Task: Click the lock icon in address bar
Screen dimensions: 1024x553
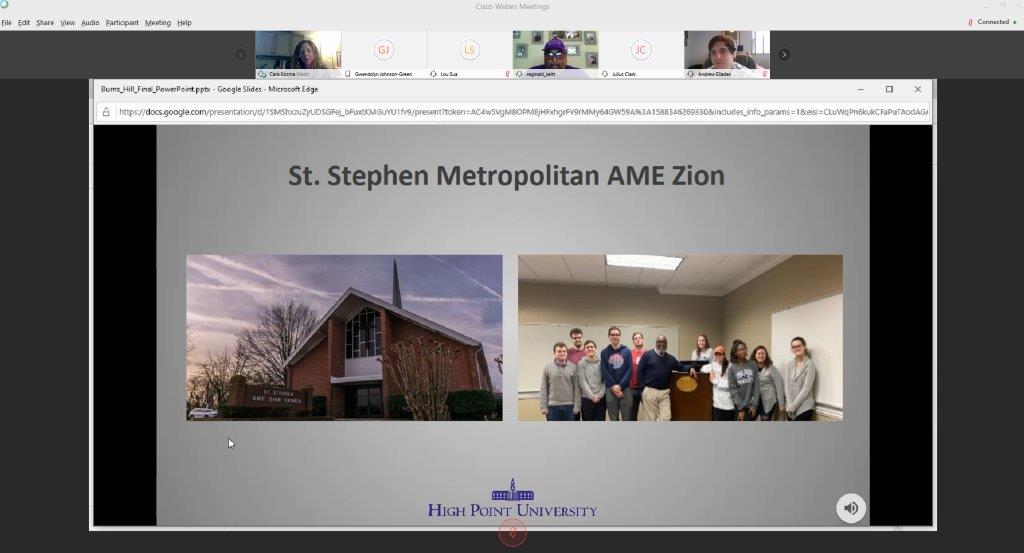Action: point(106,112)
